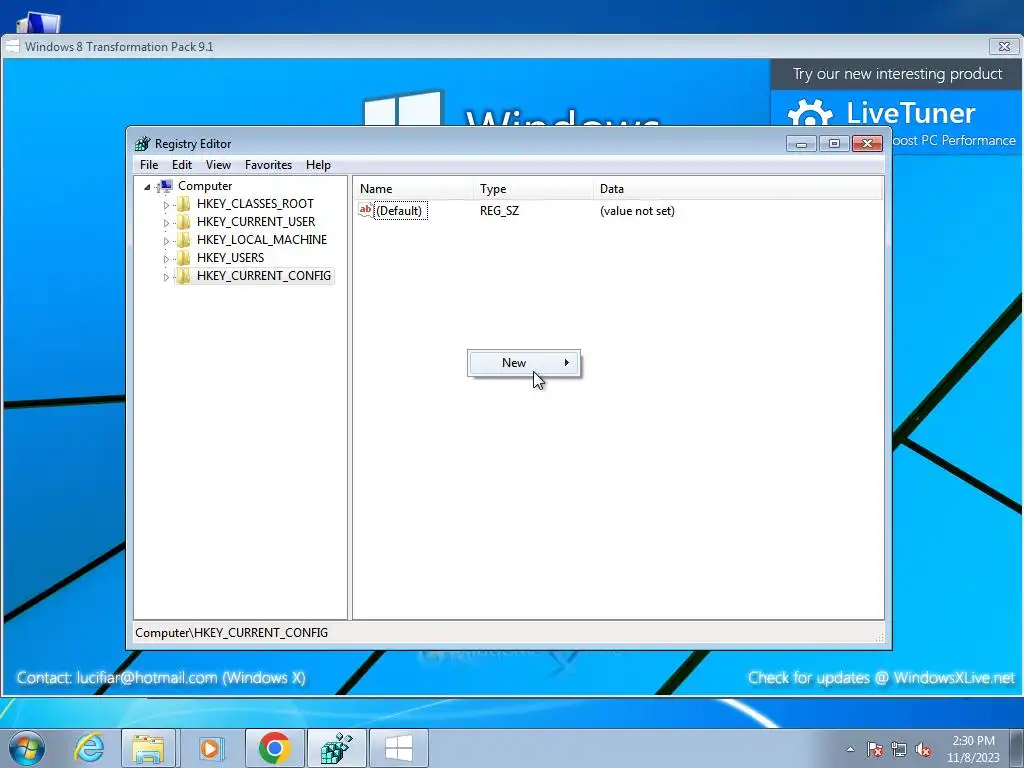Click the muted volume tray icon

pos(923,749)
